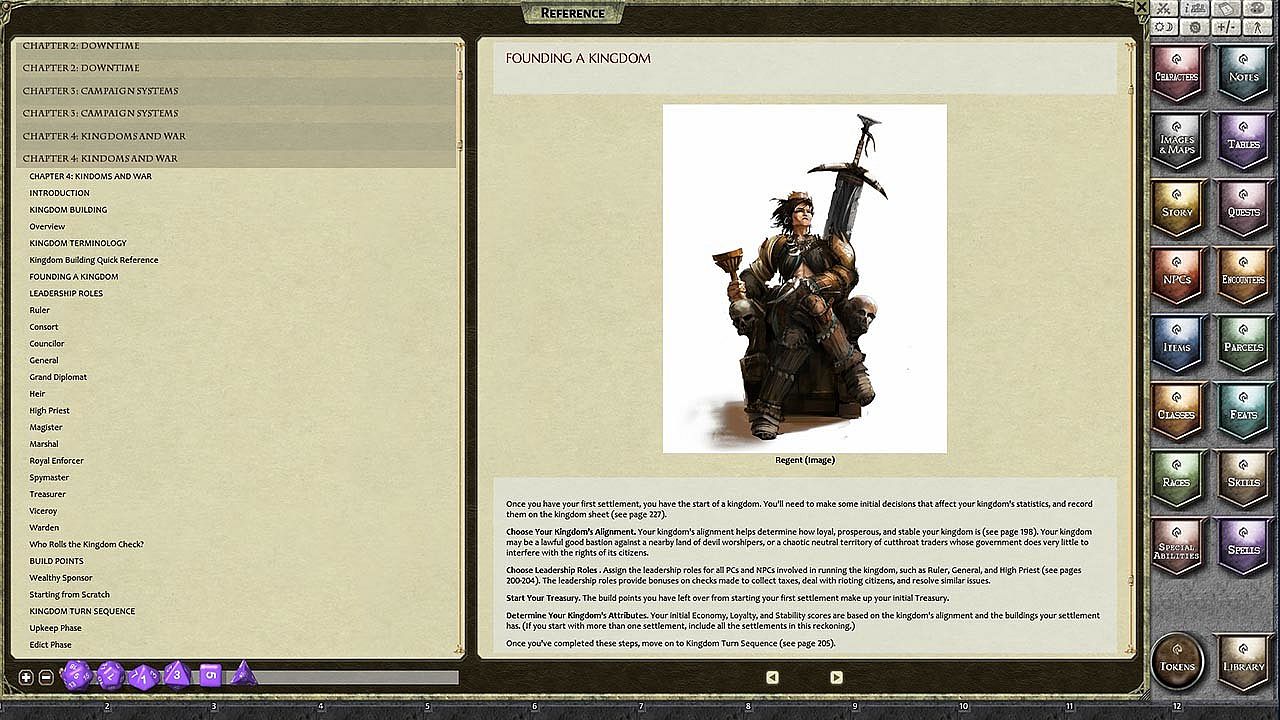Open the Special Abilities sidebar button
Image resolution: width=1280 pixels, height=720 pixels.
tap(1177, 546)
